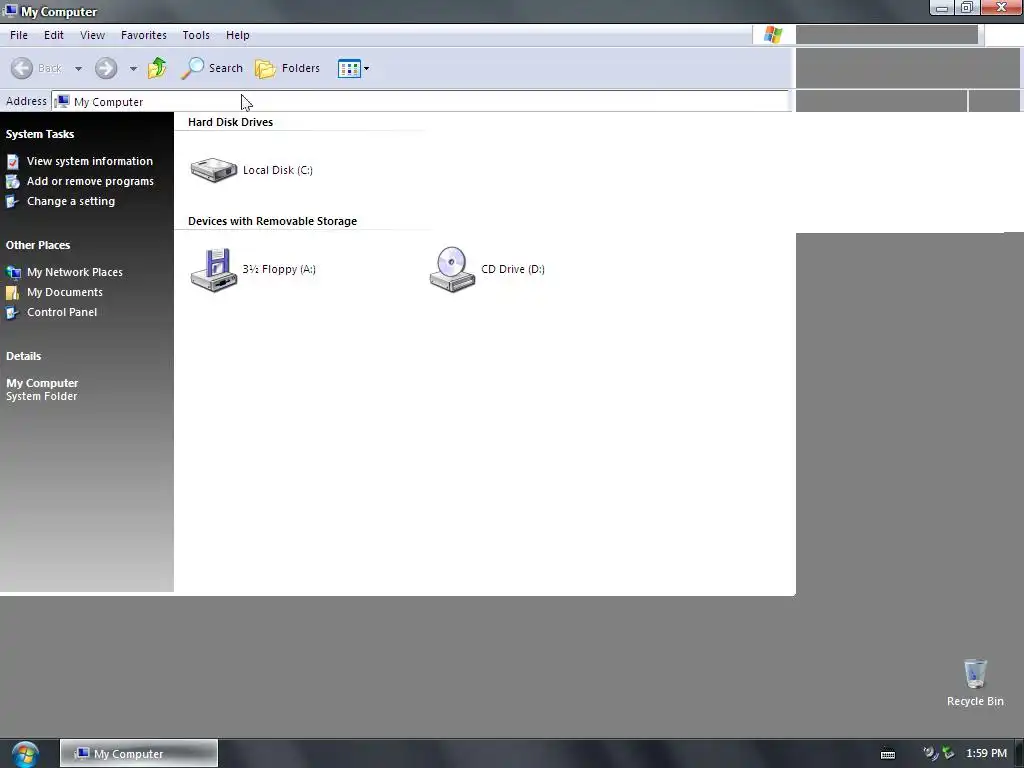Open My Documents link
Viewport: 1024px width, 768px height.
coord(65,292)
